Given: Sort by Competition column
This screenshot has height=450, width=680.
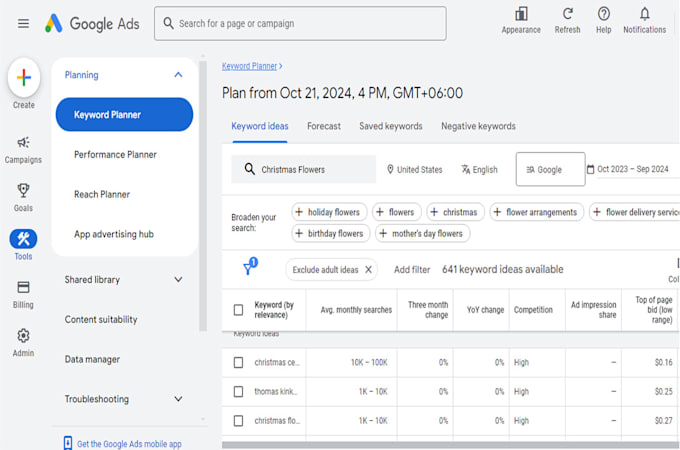Looking at the screenshot, I should tap(533, 310).
